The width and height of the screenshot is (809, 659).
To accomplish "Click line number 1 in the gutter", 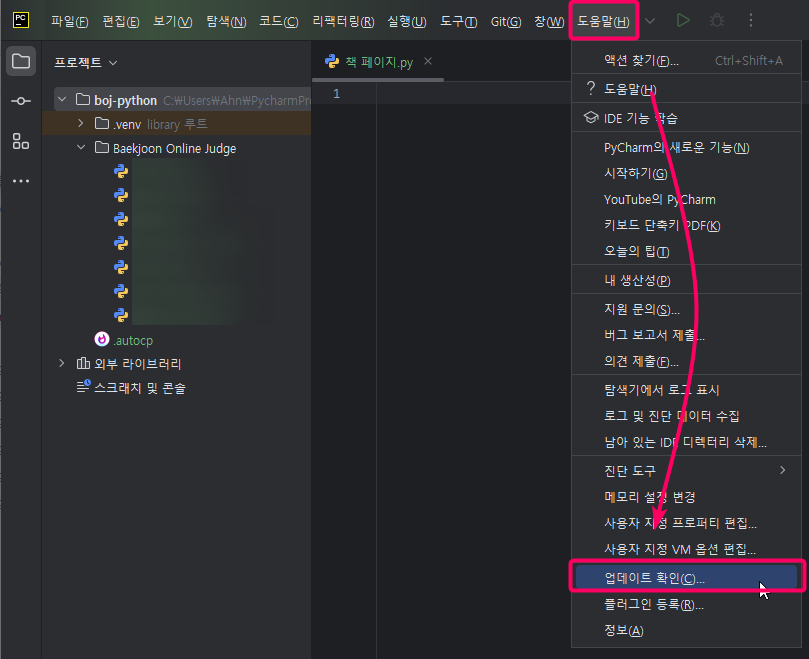I will click(336, 94).
